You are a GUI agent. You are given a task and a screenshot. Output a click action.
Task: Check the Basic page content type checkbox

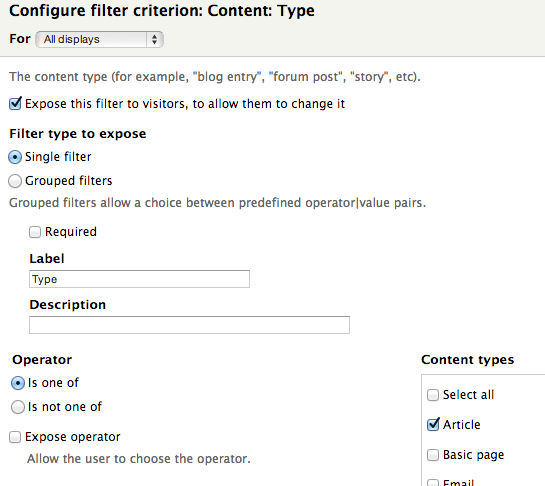[433, 455]
